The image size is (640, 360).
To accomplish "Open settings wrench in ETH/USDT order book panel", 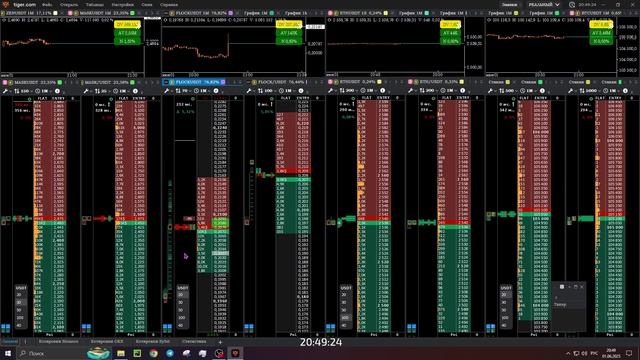I will (411, 91).
